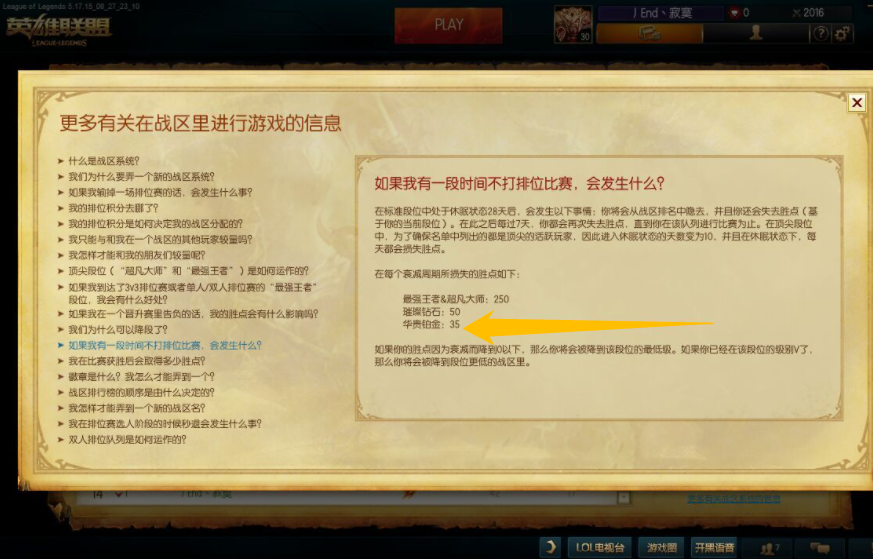873x559 pixels.
Task: Open the summoner profile silhouette icon
Action: pos(756,33)
